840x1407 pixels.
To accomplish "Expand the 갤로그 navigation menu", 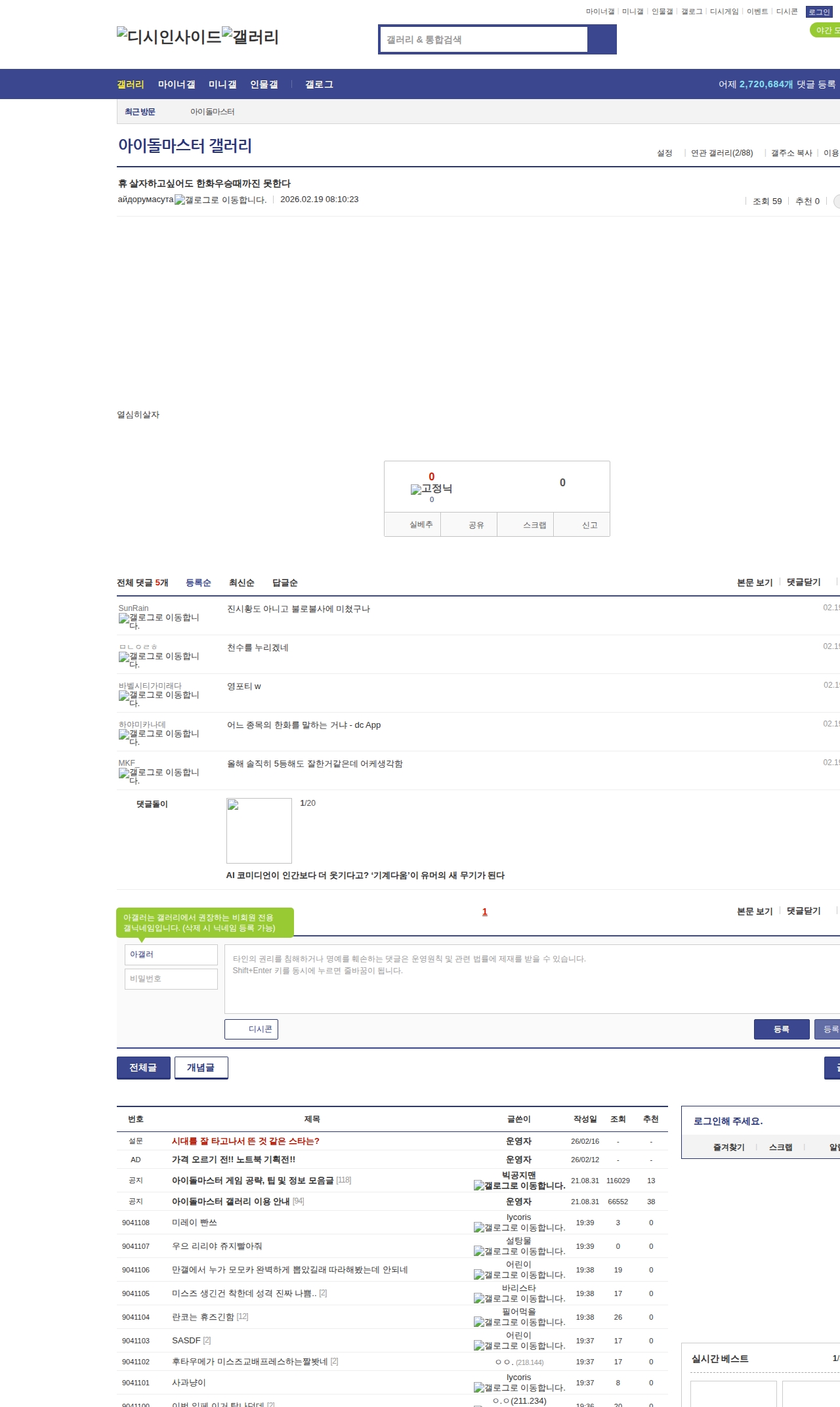I will [319, 84].
